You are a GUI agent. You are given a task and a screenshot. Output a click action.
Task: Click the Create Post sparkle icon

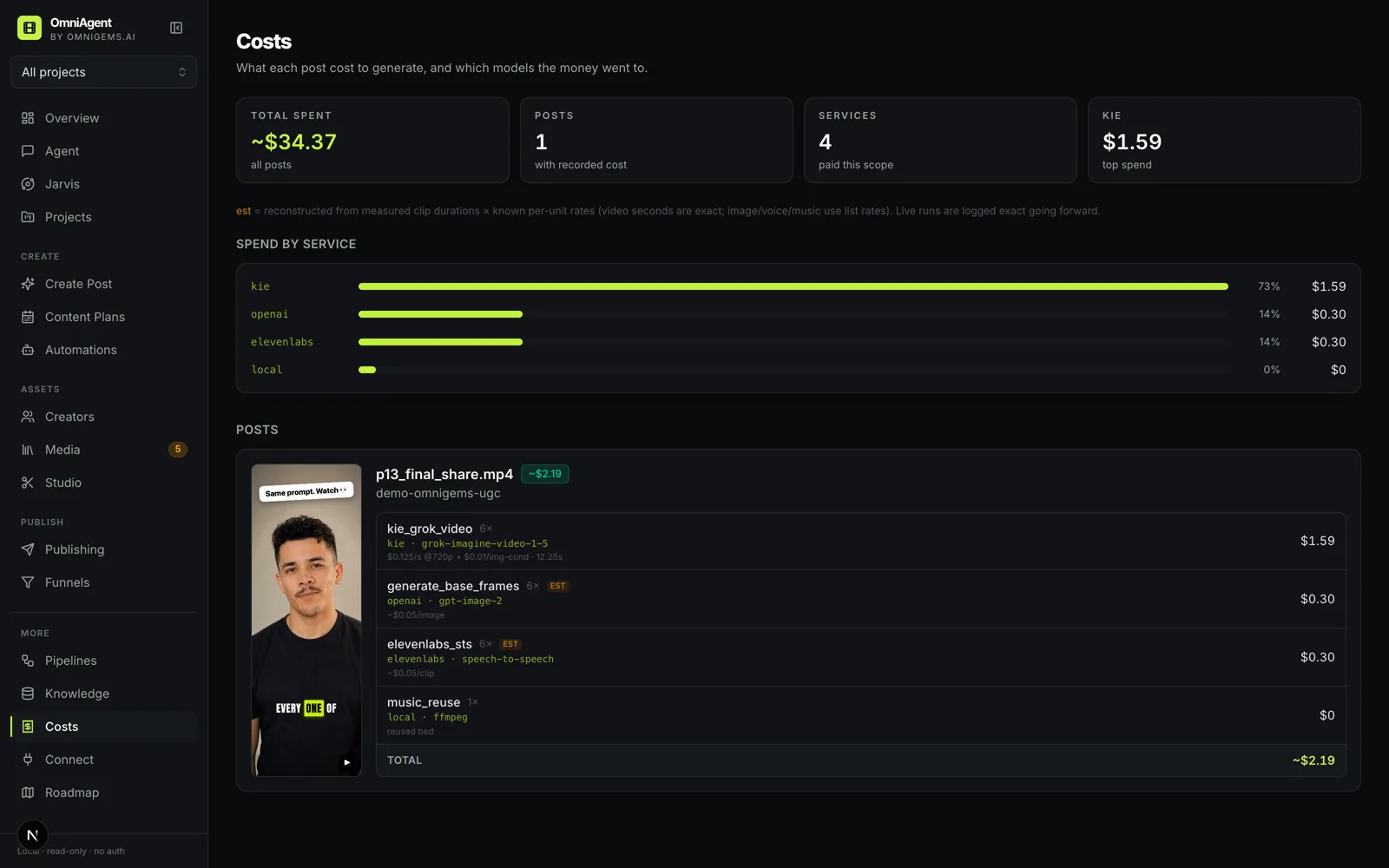(28, 284)
